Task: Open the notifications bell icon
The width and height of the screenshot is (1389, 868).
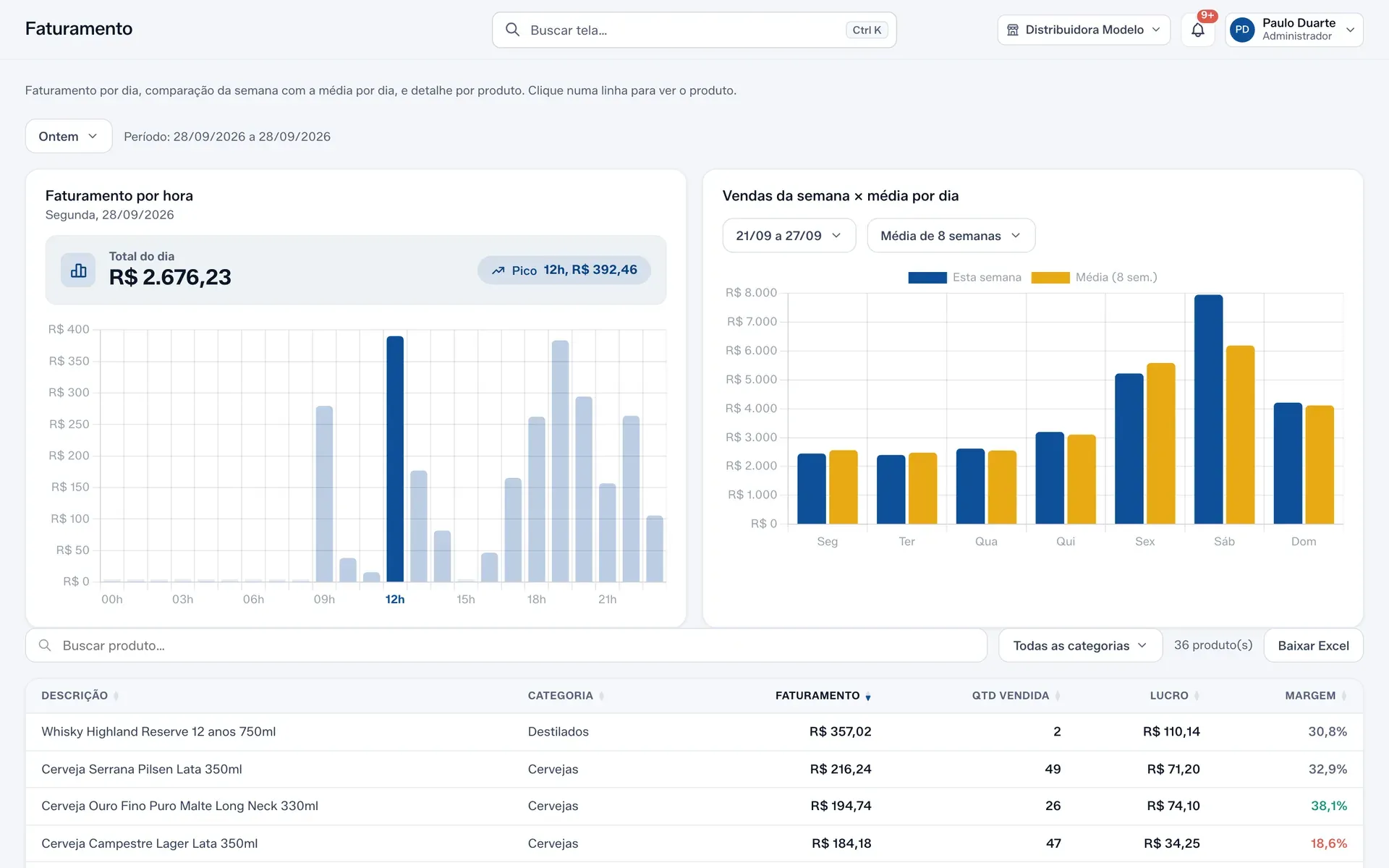Action: coord(1197,30)
